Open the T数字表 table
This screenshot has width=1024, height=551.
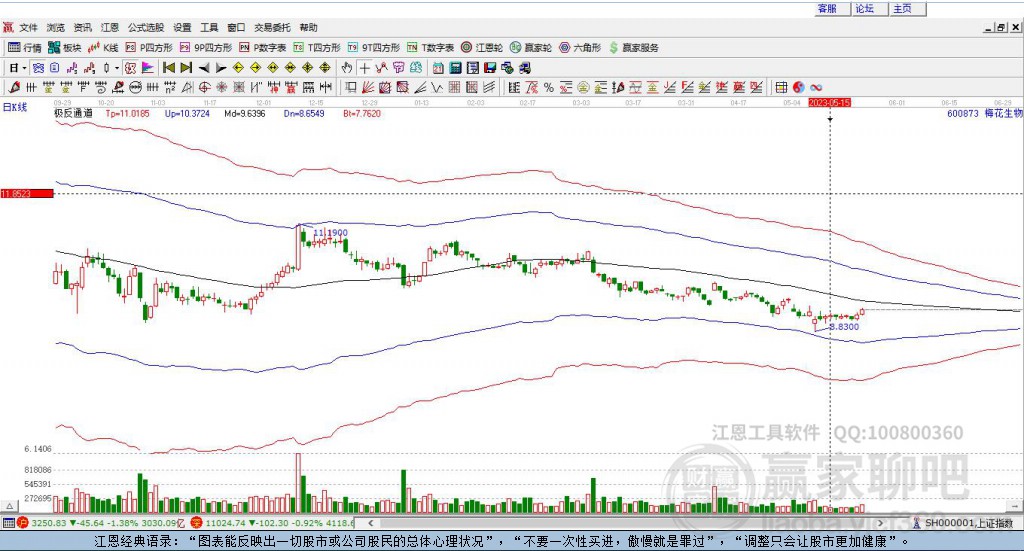click(430, 48)
